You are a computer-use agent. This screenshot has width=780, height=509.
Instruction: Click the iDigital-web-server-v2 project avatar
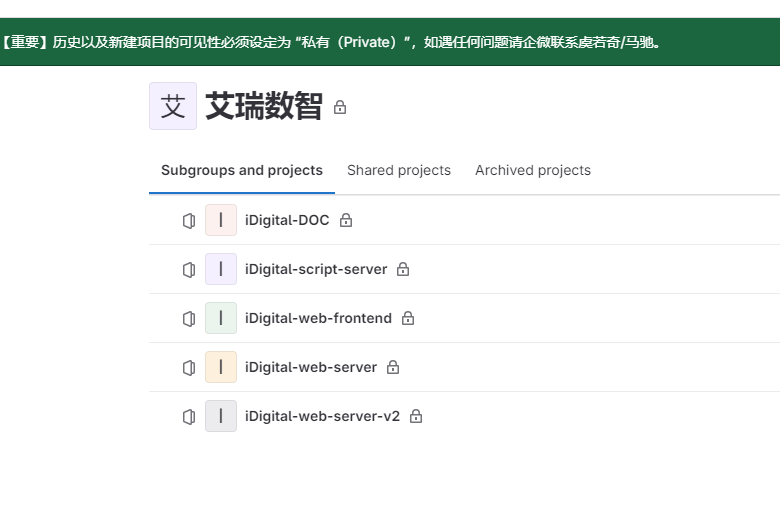221,416
